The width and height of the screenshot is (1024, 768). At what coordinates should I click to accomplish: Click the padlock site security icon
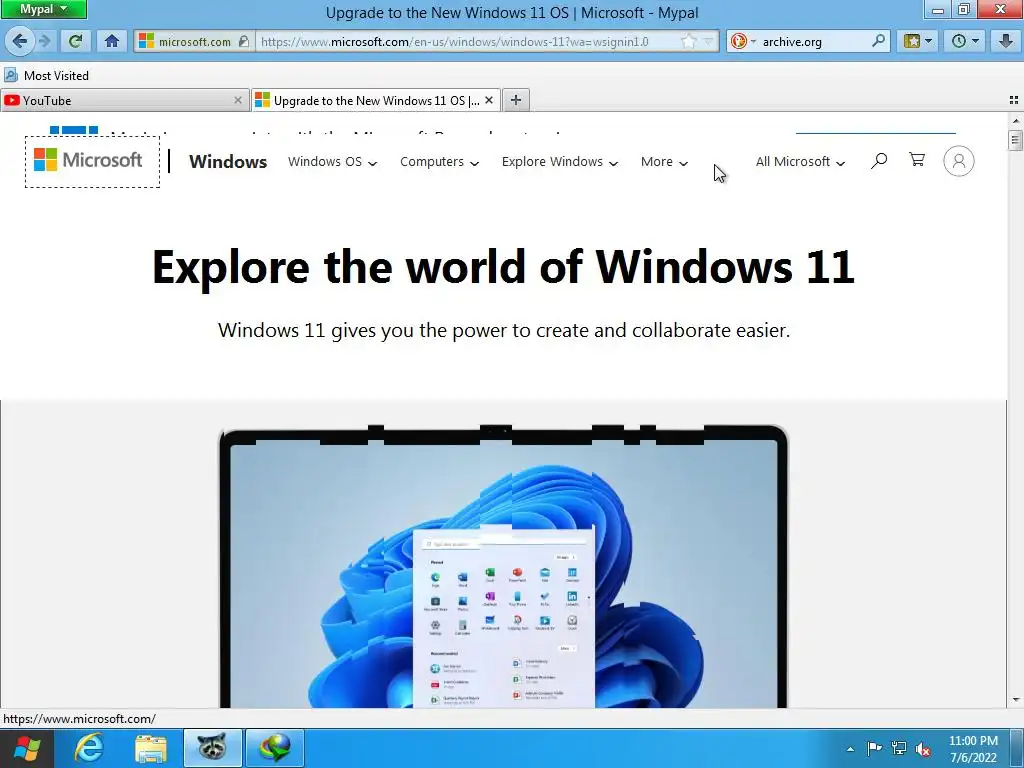tap(244, 42)
